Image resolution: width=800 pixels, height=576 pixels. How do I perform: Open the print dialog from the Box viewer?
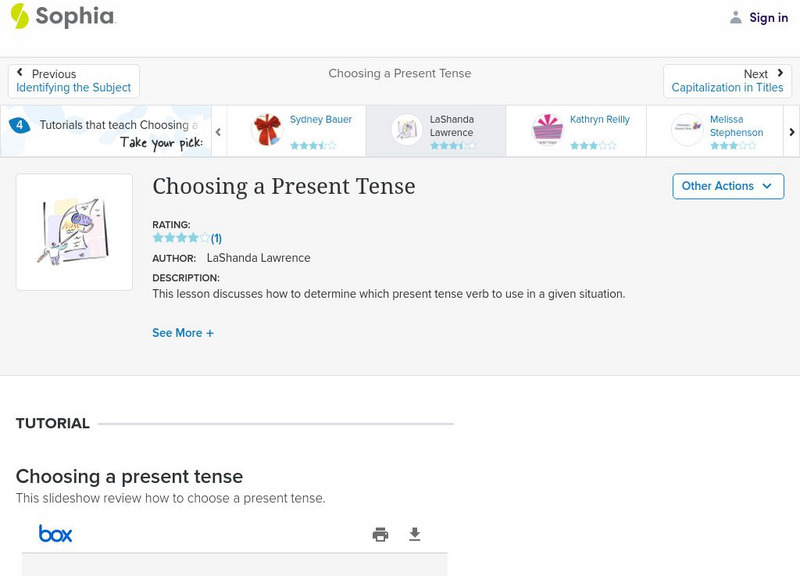(x=380, y=533)
